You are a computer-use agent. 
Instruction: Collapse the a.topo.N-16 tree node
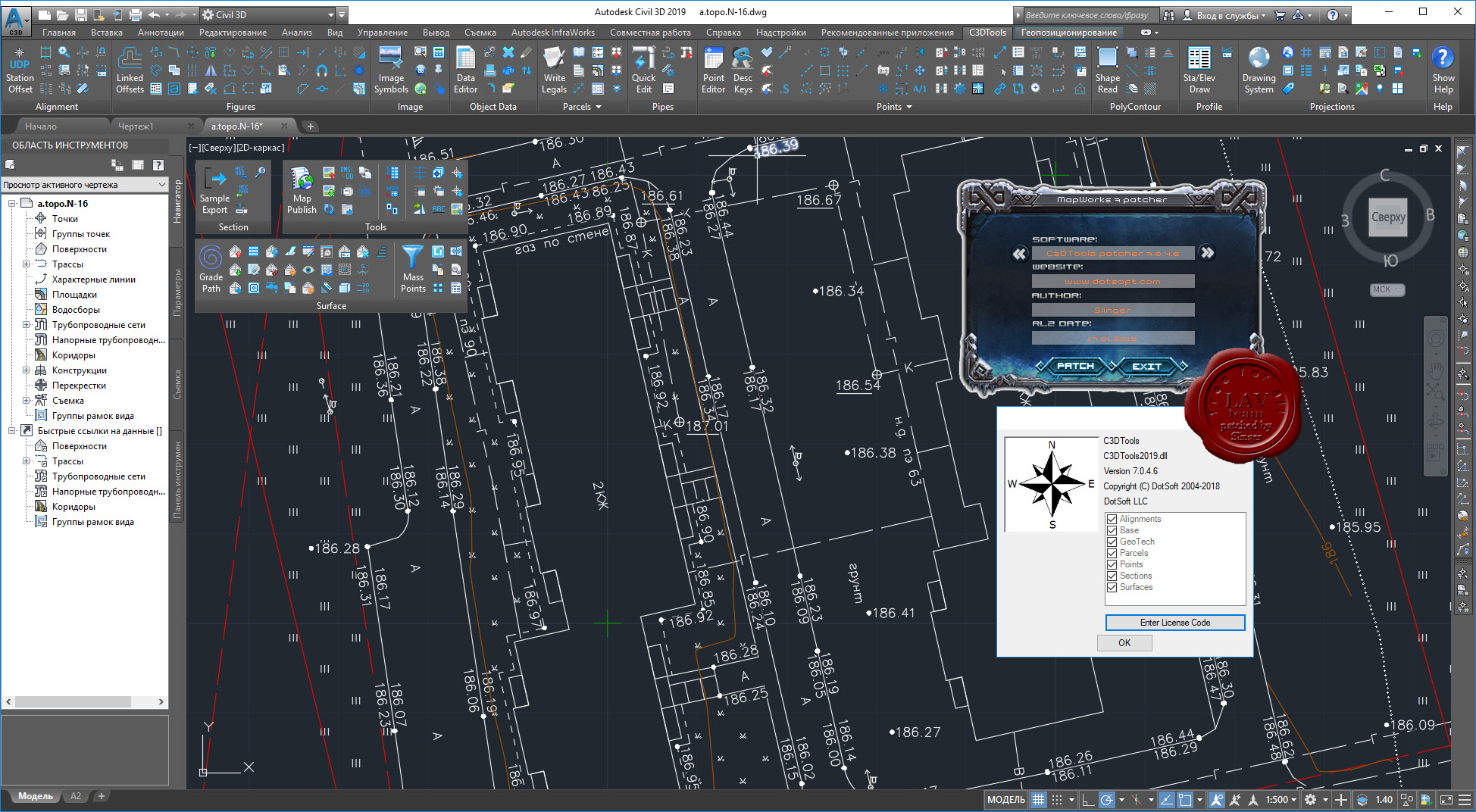(11, 204)
